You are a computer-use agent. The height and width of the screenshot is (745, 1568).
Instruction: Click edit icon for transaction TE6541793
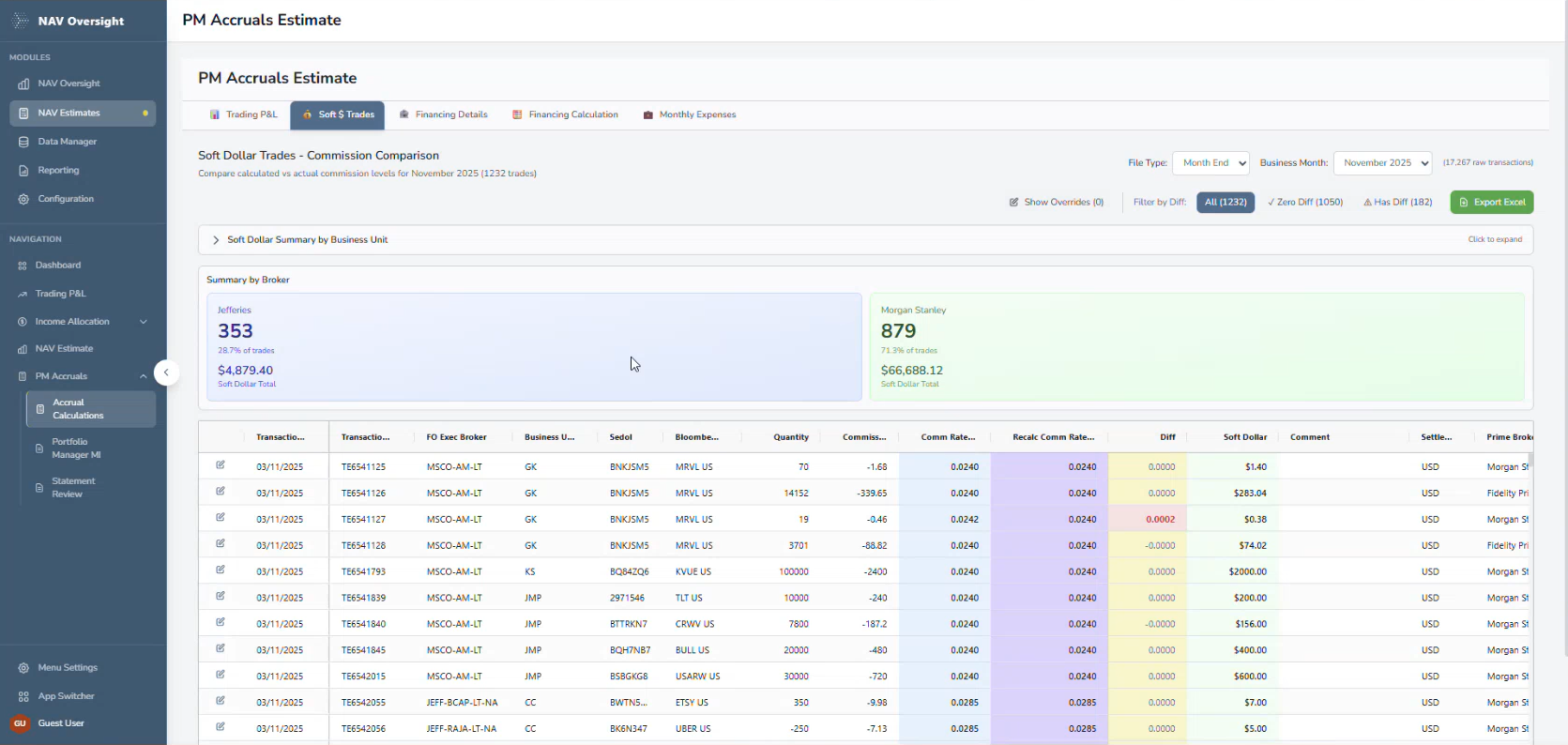(x=221, y=570)
